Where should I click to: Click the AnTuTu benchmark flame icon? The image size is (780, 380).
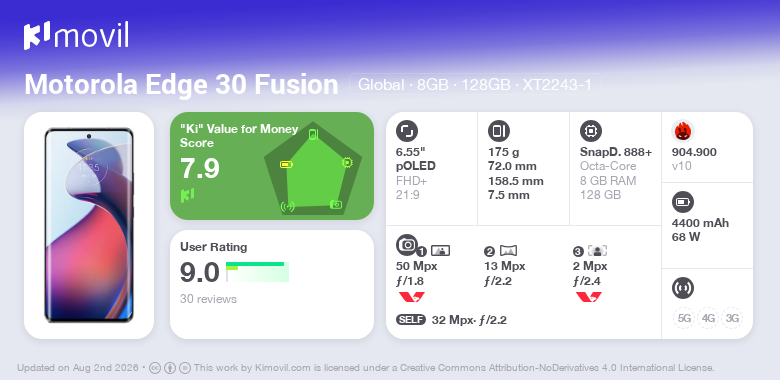(x=683, y=131)
